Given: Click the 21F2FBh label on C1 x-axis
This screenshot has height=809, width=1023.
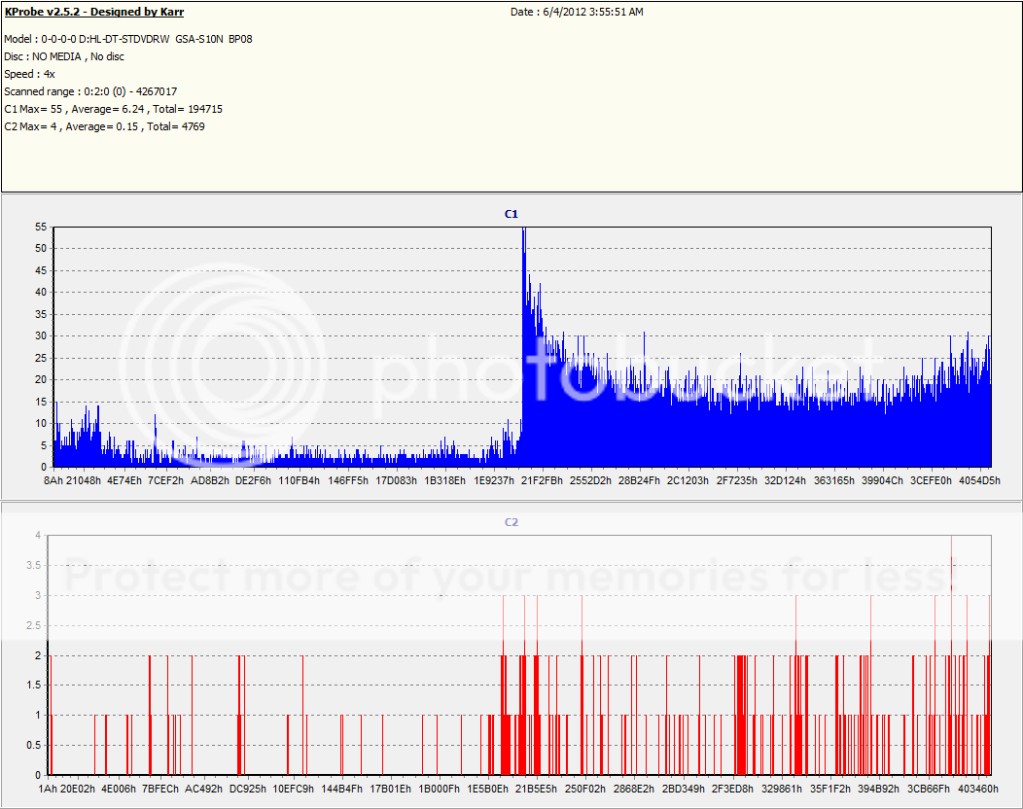Looking at the screenshot, I should click(544, 481).
